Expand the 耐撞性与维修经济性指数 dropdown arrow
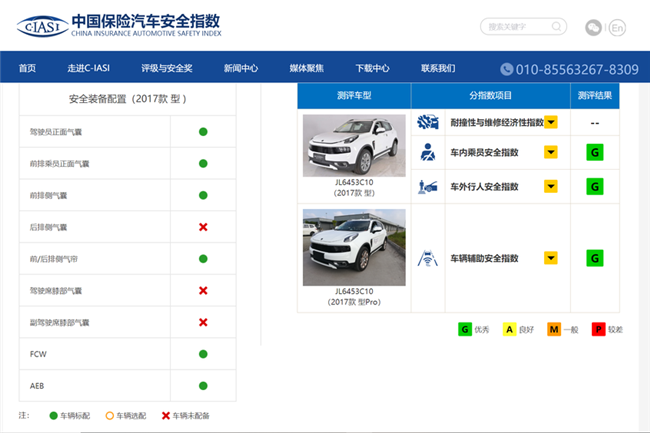650x433 pixels. point(551,122)
